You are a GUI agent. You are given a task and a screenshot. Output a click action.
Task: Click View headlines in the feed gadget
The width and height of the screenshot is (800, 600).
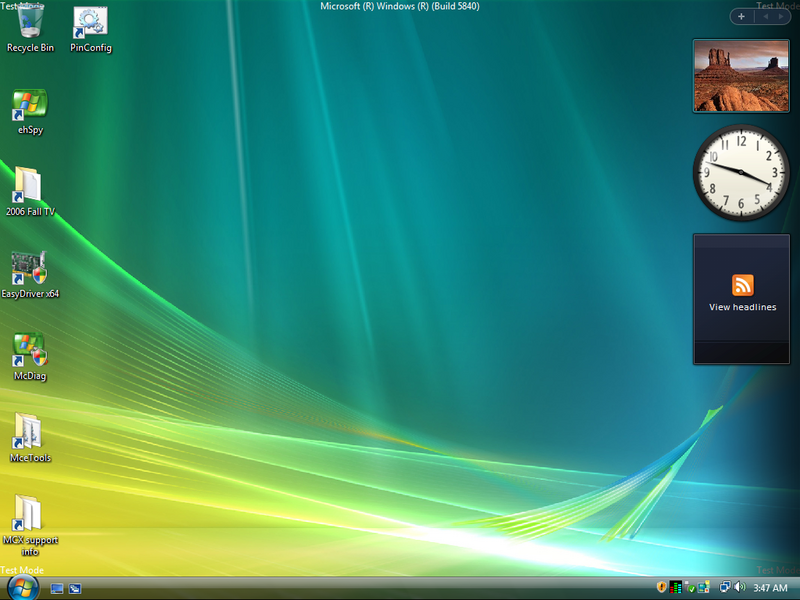coord(742,307)
